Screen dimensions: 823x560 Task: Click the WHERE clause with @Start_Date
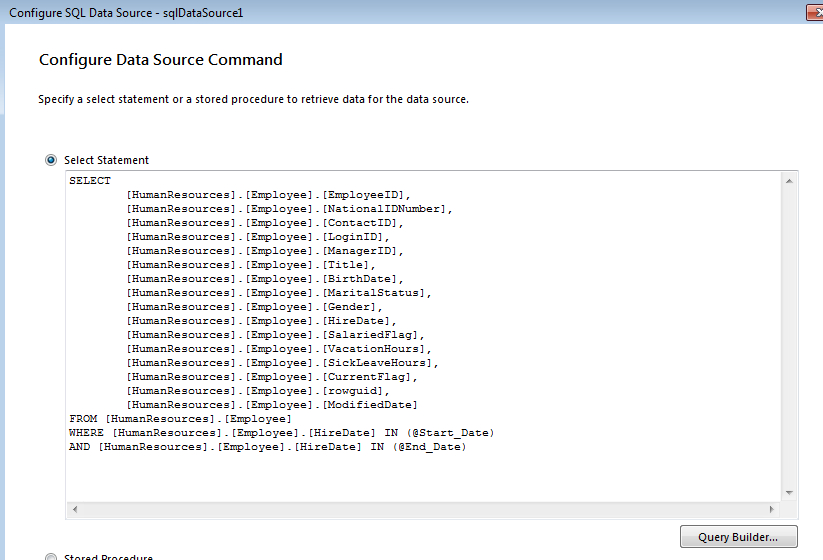coord(282,433)
